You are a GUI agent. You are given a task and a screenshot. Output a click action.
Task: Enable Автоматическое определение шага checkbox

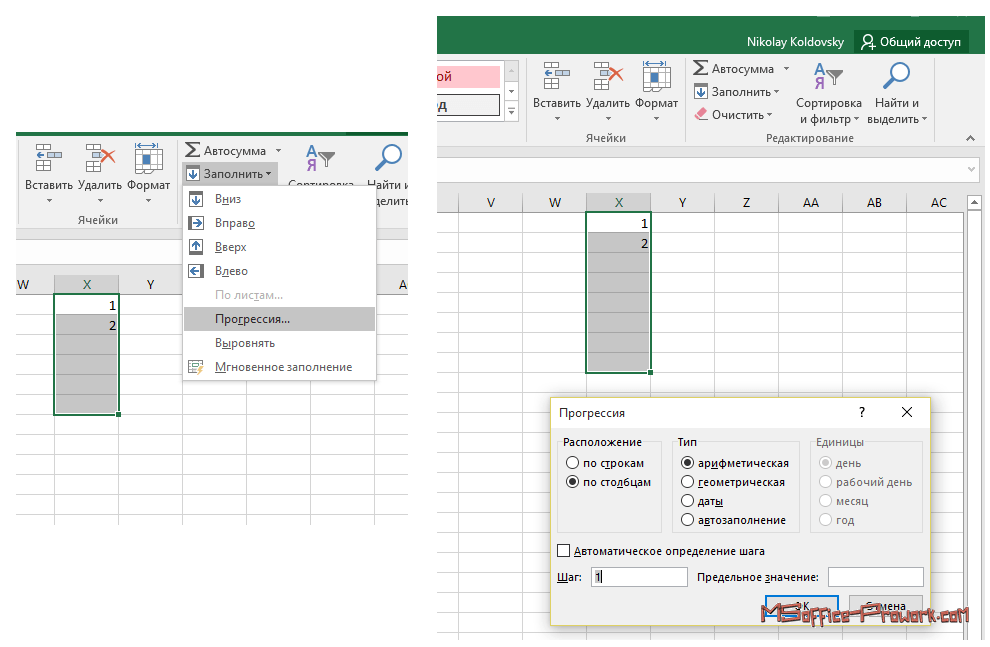pyautogui.click(x=564, y=550)
